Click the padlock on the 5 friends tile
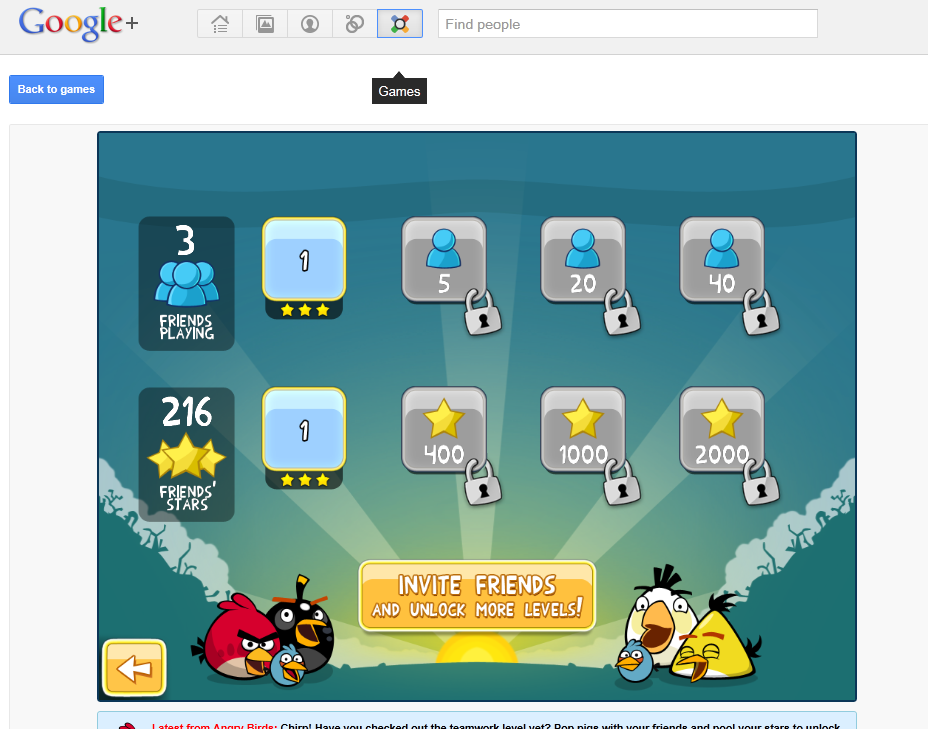Image resolution: width=928 pixels, height=729 pixels. (482, 312)
